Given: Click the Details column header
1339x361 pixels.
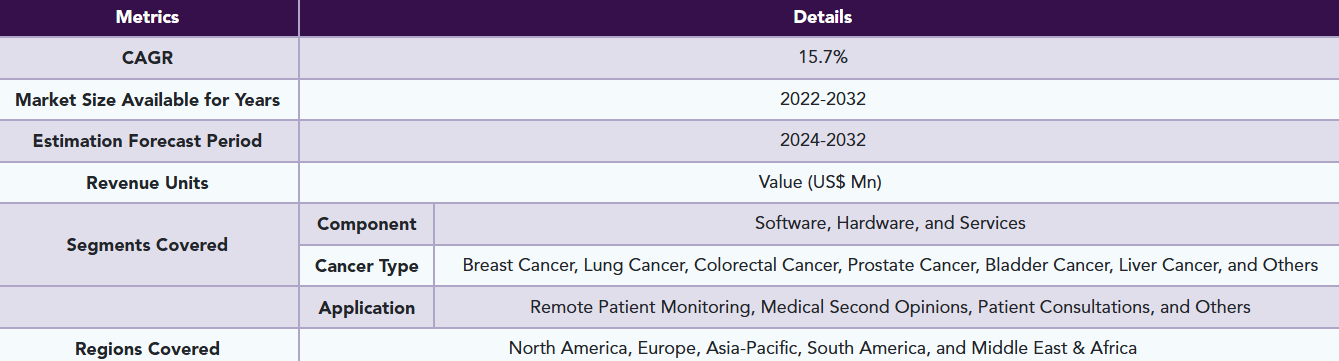Looking at the screenshot, I should tap(822, 17).
